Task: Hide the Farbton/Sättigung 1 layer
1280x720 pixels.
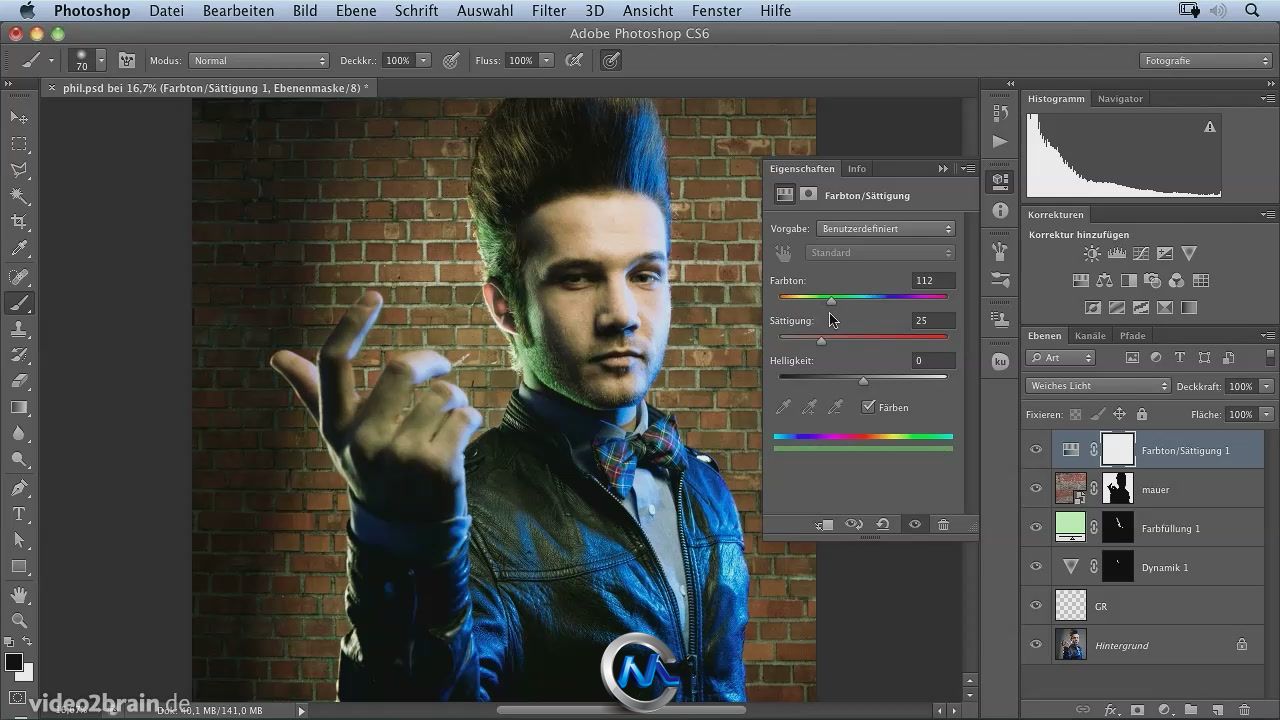Action: click(x=1036, y=450)
